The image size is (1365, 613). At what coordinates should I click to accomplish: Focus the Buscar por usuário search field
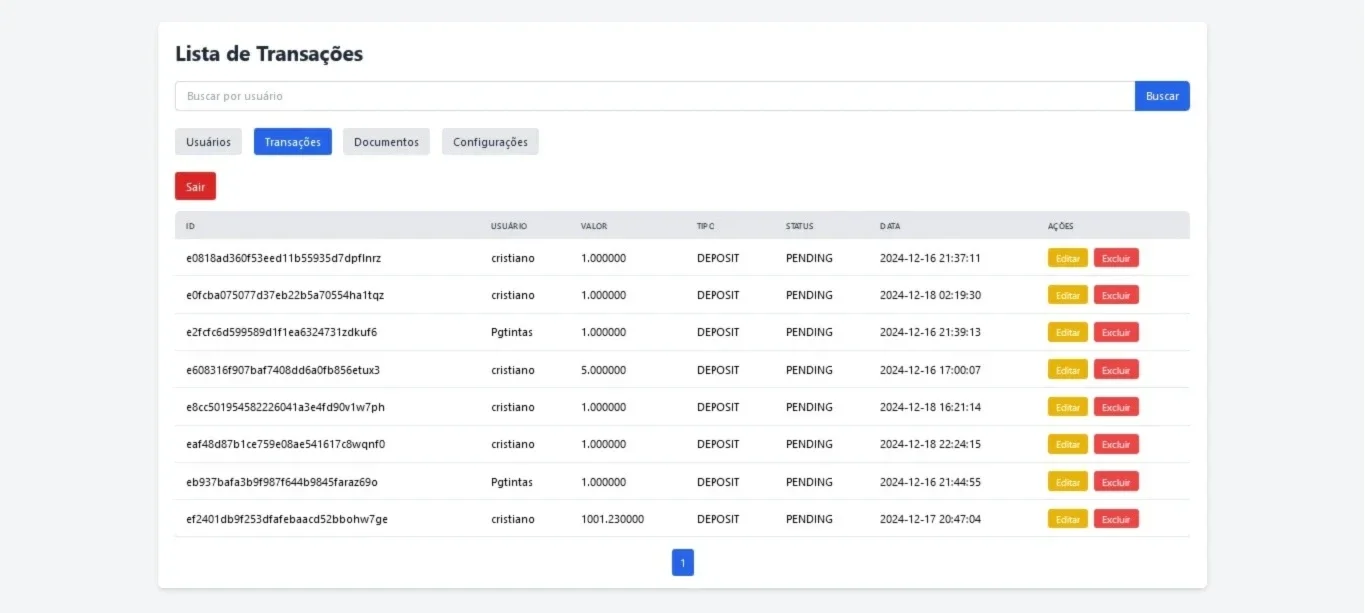pyautogui.click(x=655, y=96)
